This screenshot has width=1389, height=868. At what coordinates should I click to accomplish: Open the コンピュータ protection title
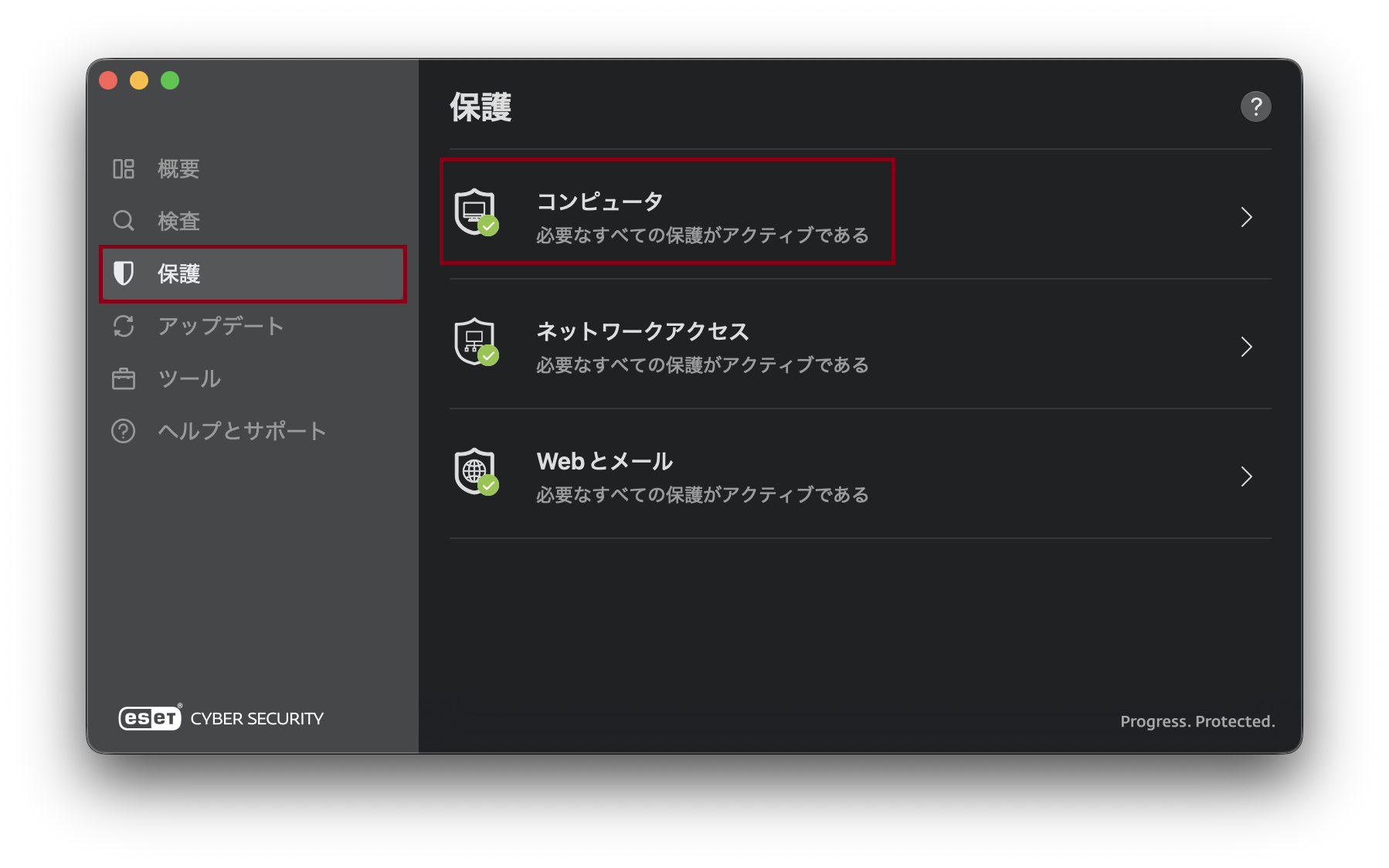(600, 202)
